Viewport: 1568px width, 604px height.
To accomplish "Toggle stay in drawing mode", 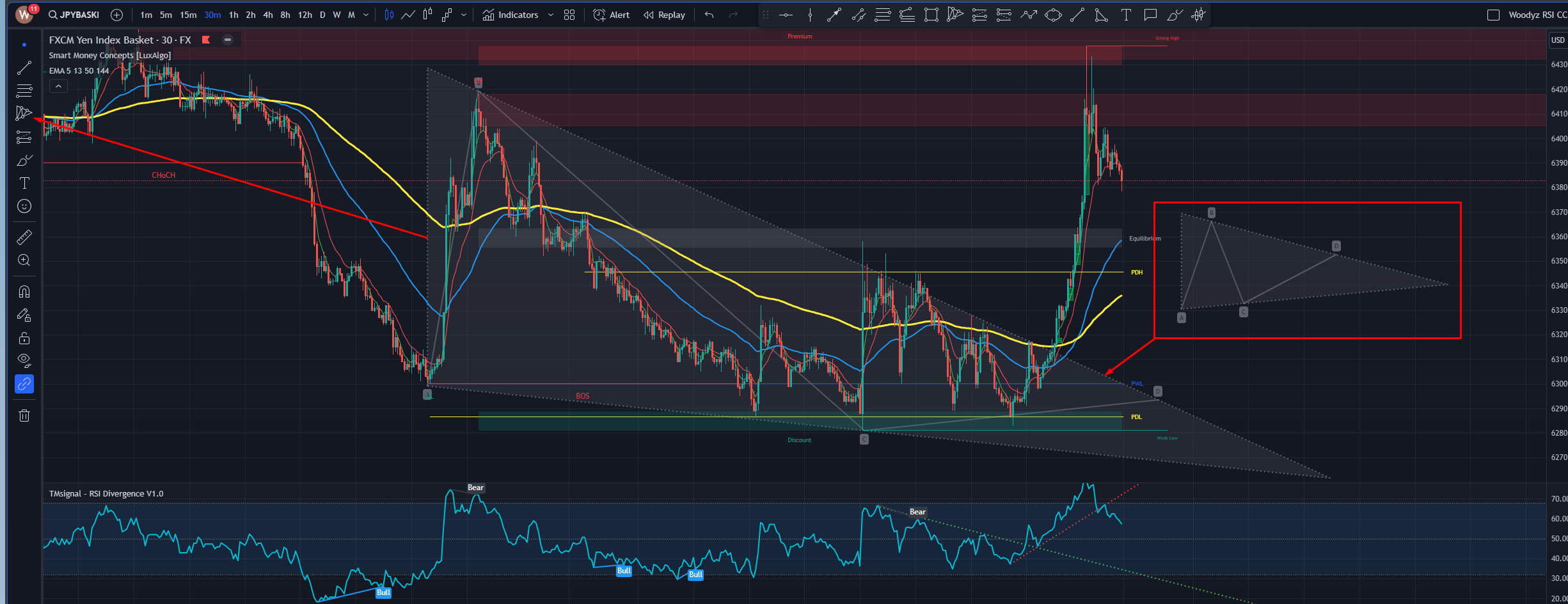I will click(24, 315).
